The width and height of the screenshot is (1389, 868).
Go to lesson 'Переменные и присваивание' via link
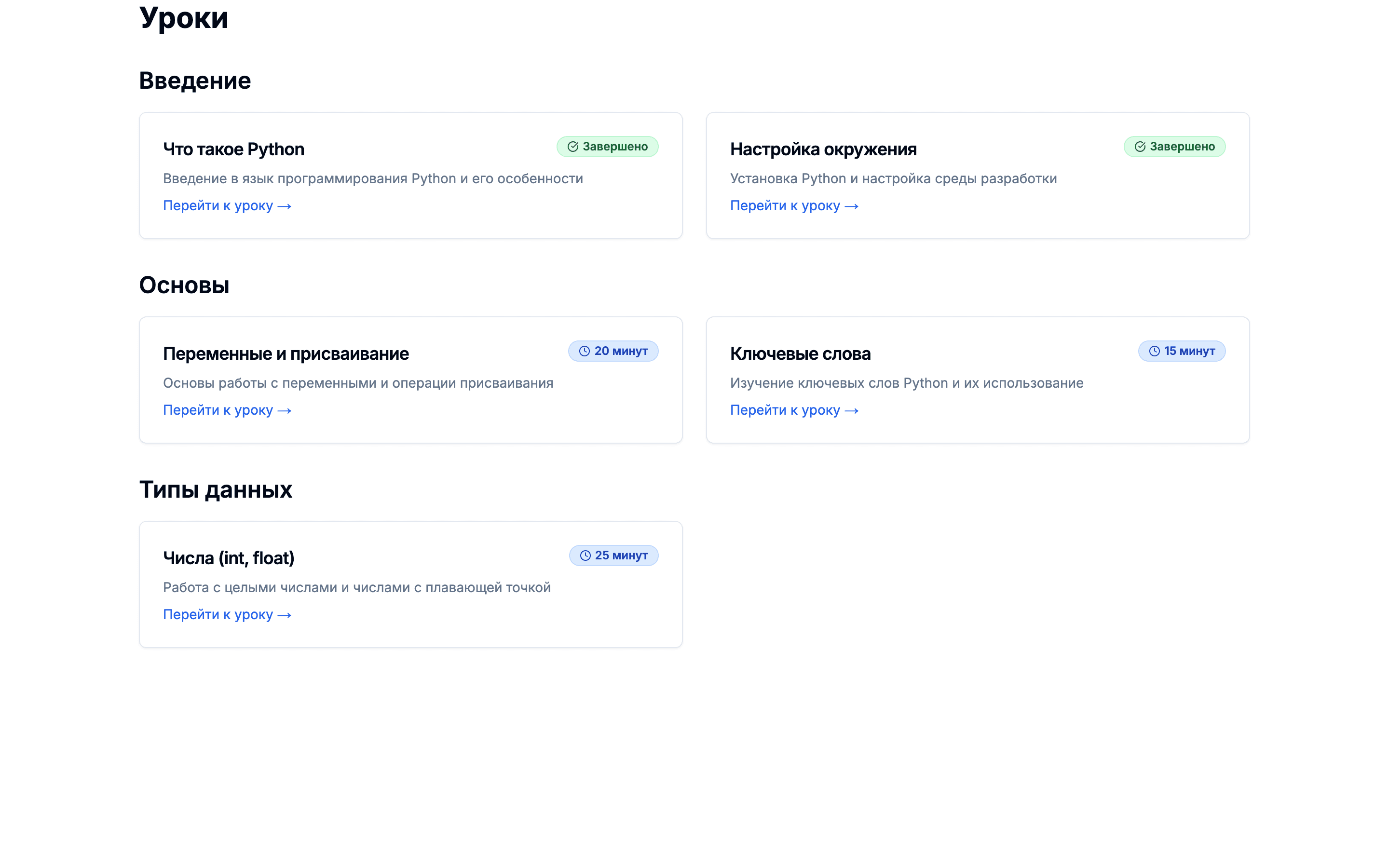coord(227,410)
